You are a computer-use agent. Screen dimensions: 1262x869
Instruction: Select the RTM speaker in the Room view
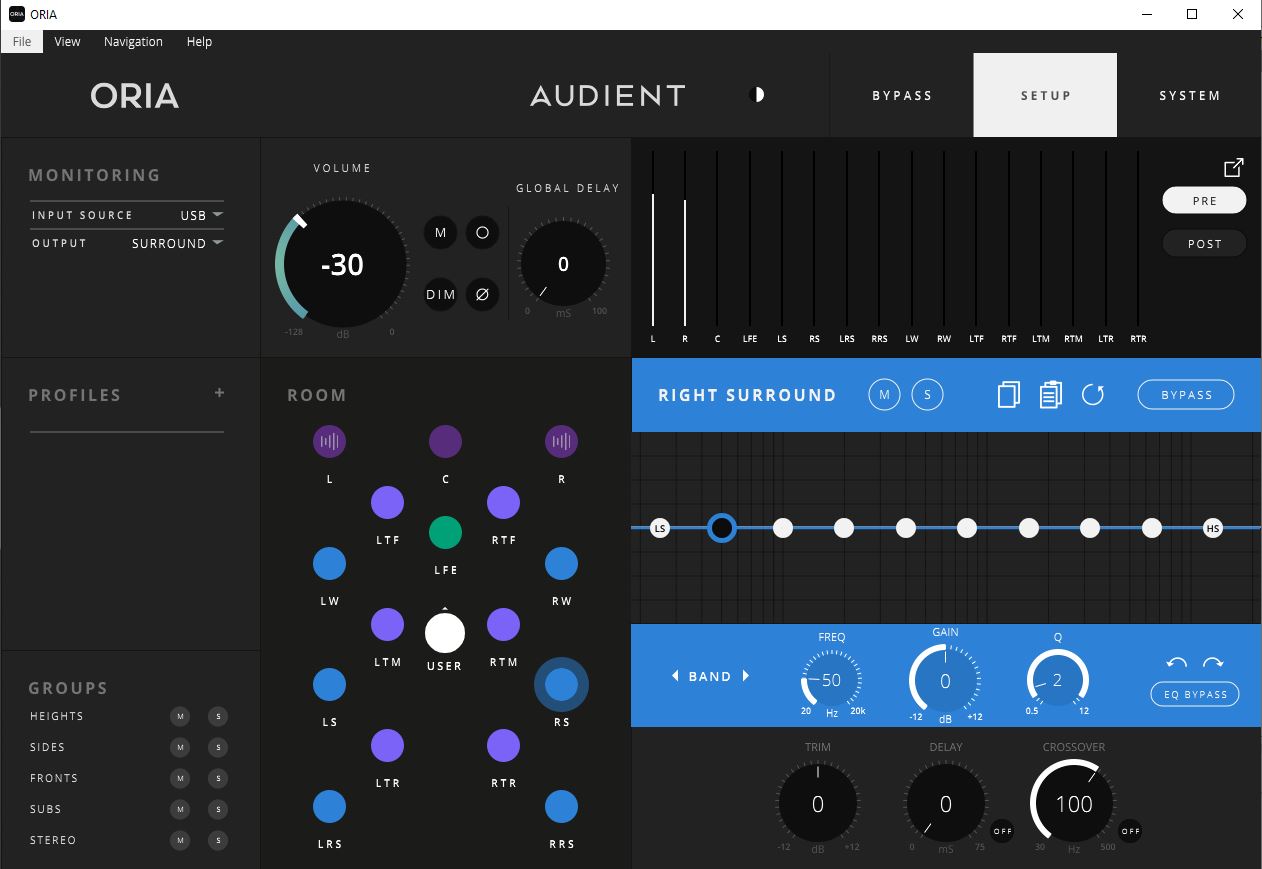(x=503, y=624)
